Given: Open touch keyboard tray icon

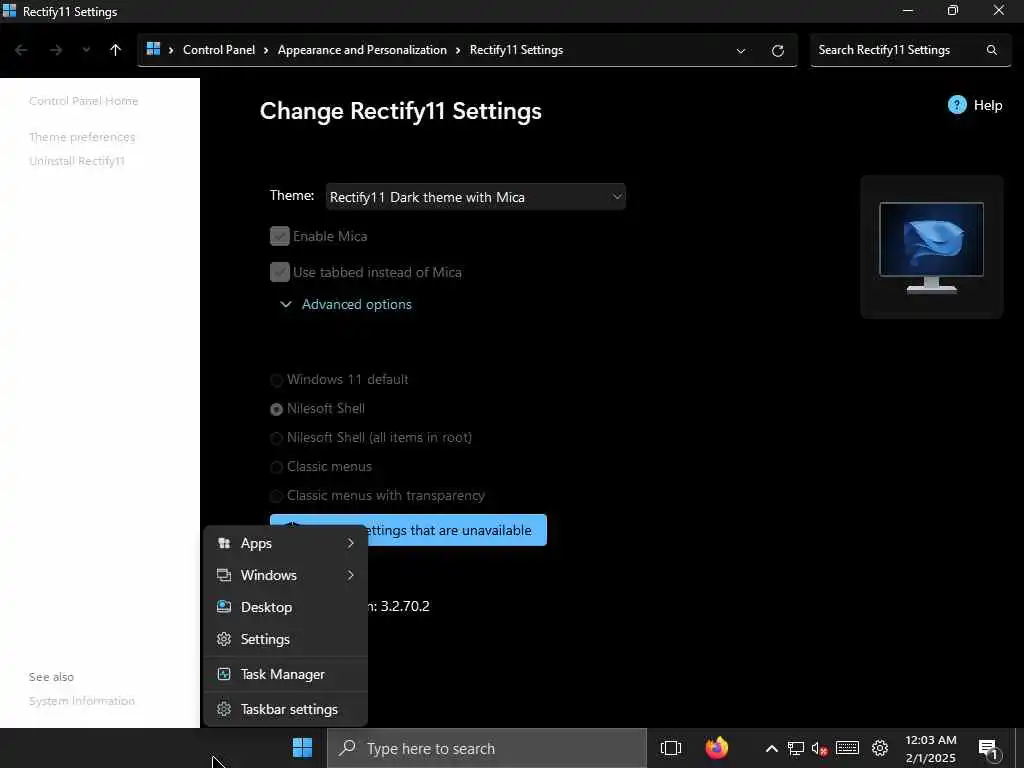Looking at the screenshot, I should [848, 748].
